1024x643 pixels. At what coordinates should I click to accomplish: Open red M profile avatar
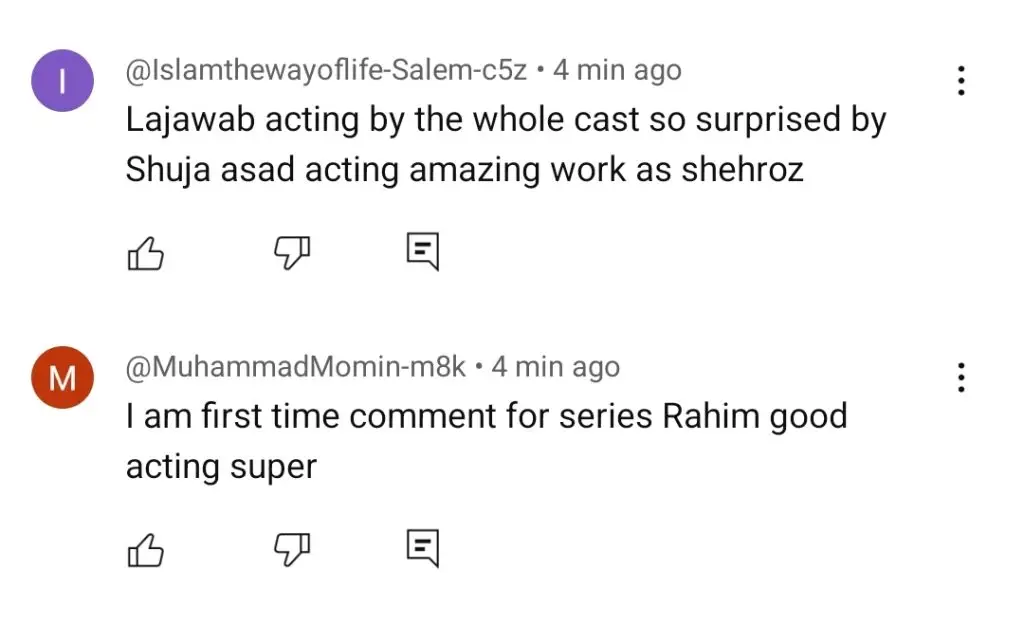point(63,378)
